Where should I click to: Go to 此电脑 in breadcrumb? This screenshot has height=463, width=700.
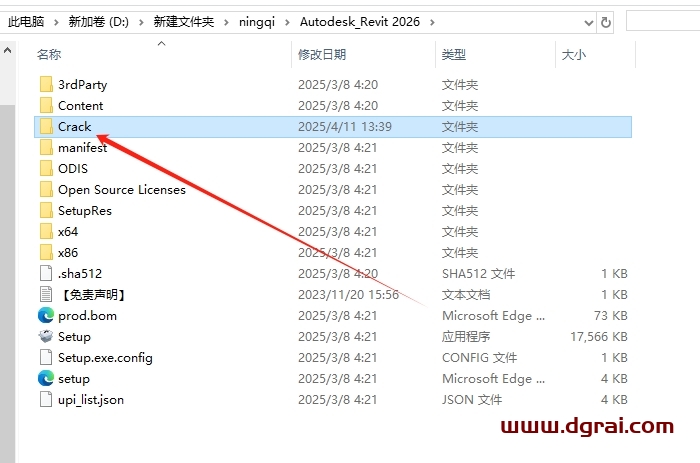(x=26, y=21)
